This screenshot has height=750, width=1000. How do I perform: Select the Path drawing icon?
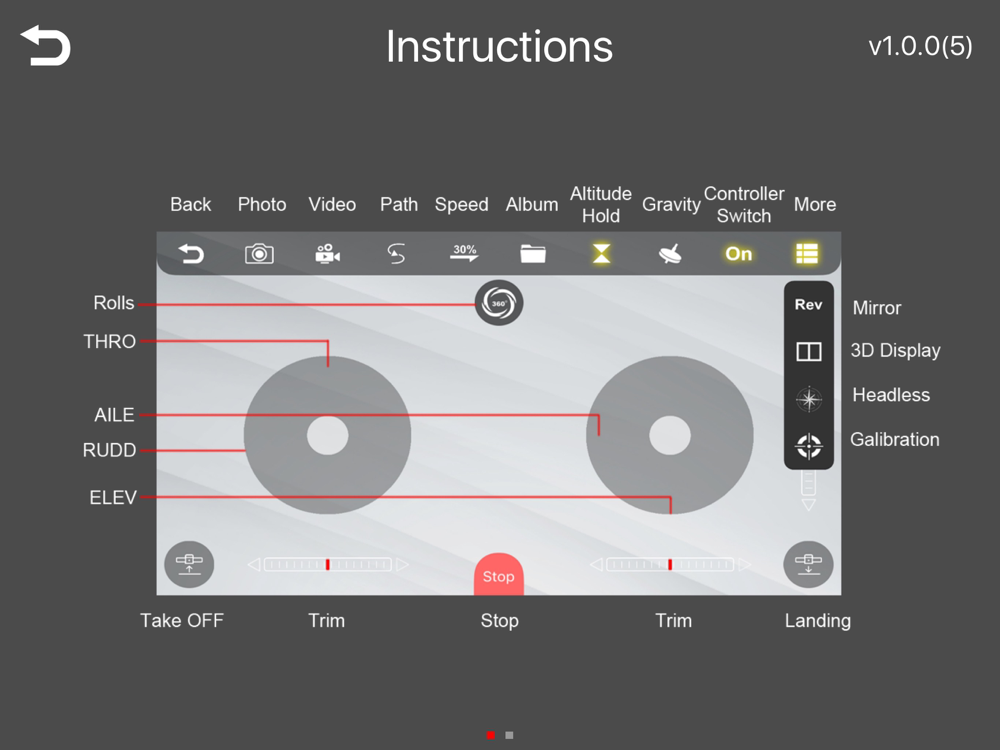pos(396,254)
